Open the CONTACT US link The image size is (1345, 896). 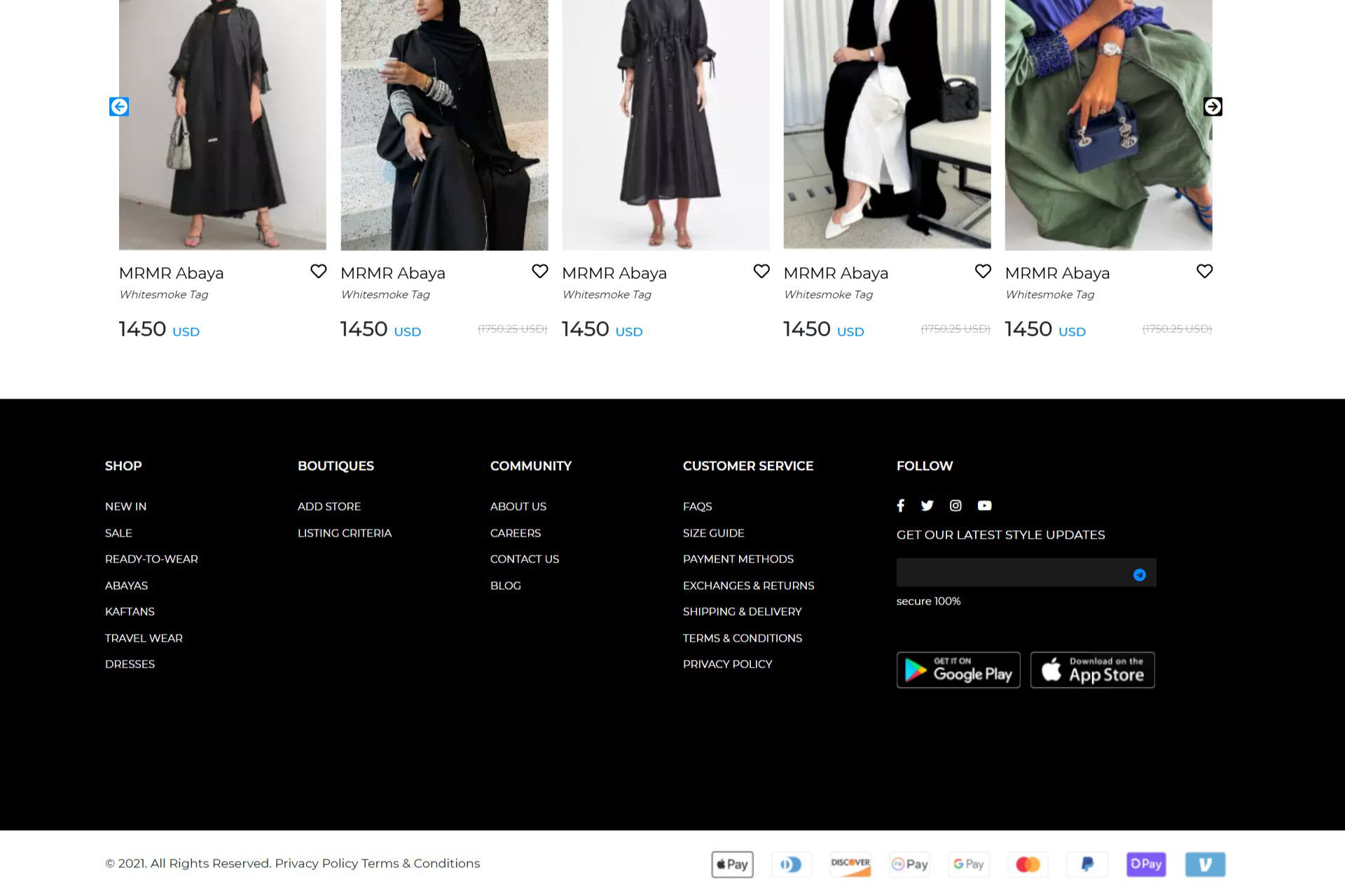pyautogui.click(x=524, y=559)
